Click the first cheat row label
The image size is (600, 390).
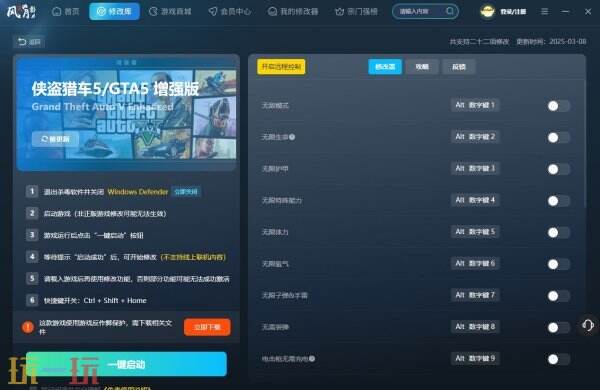tap(275, 105)
